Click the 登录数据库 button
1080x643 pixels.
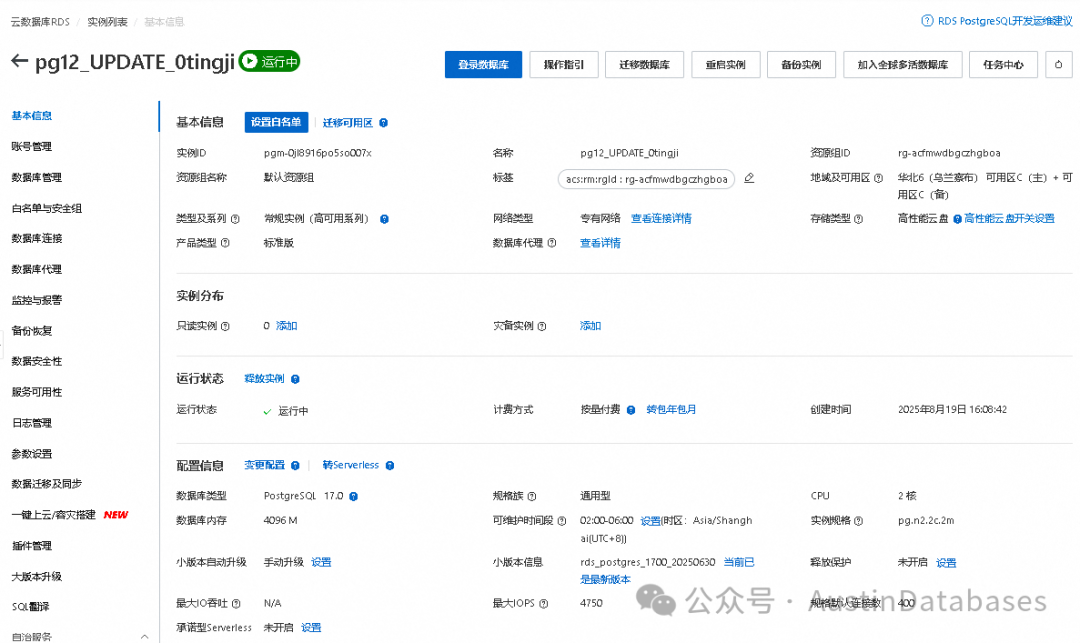click(484, 65)
